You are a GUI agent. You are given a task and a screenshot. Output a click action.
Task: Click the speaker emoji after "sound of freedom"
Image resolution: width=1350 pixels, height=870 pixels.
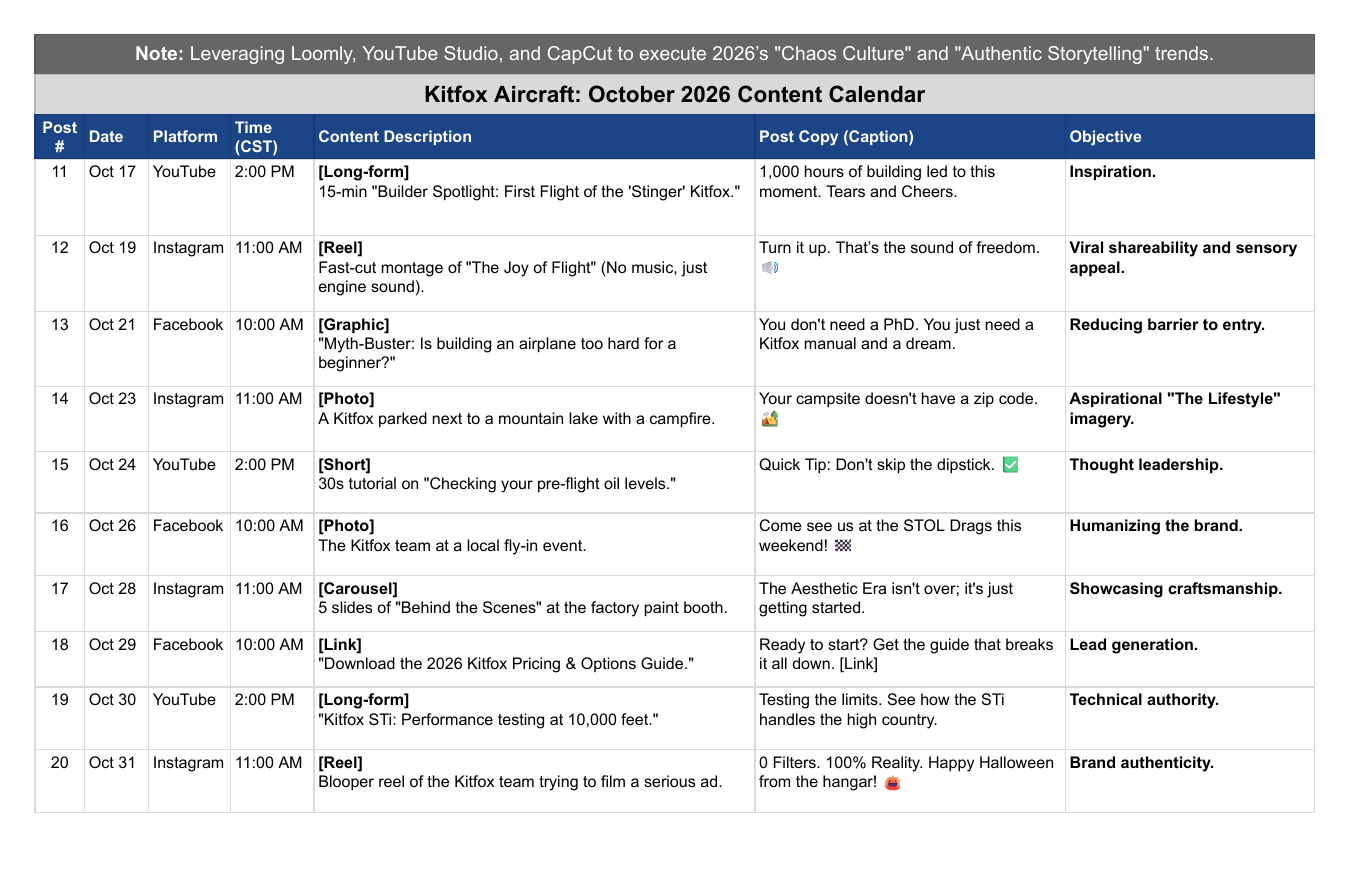tap(768, 267)
